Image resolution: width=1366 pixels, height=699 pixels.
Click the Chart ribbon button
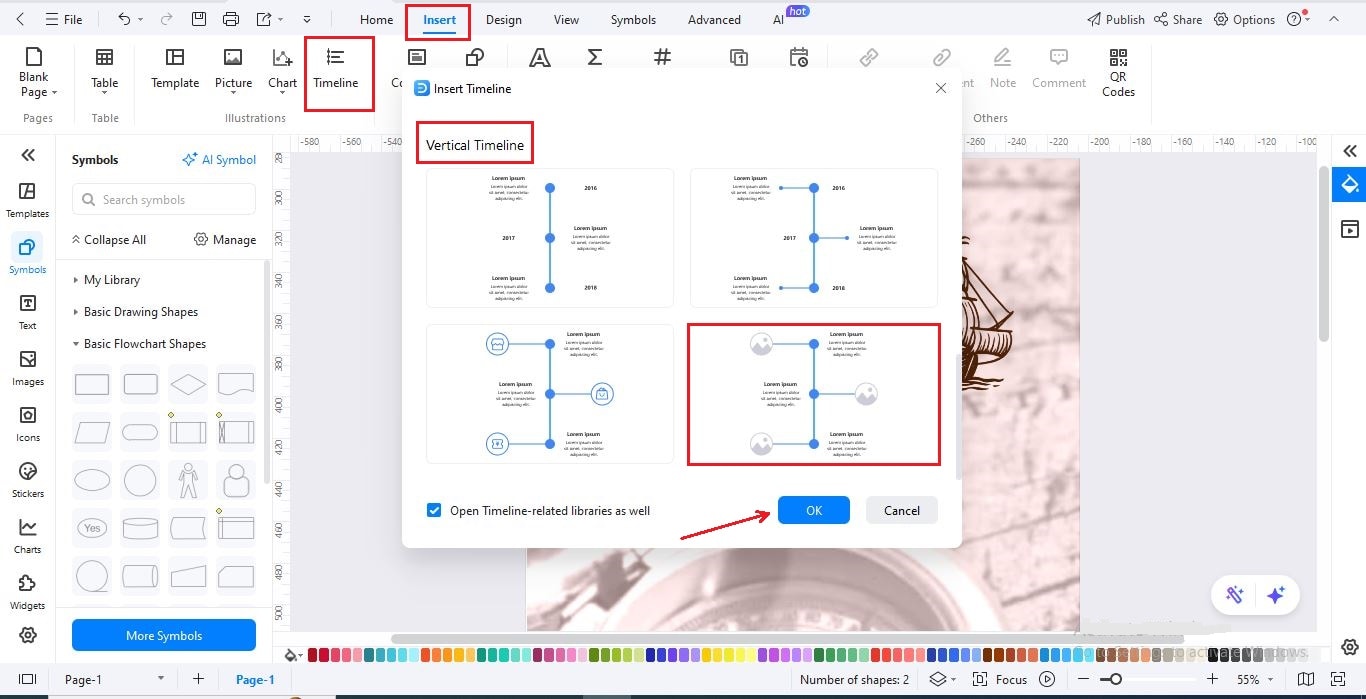pos(282,70)
